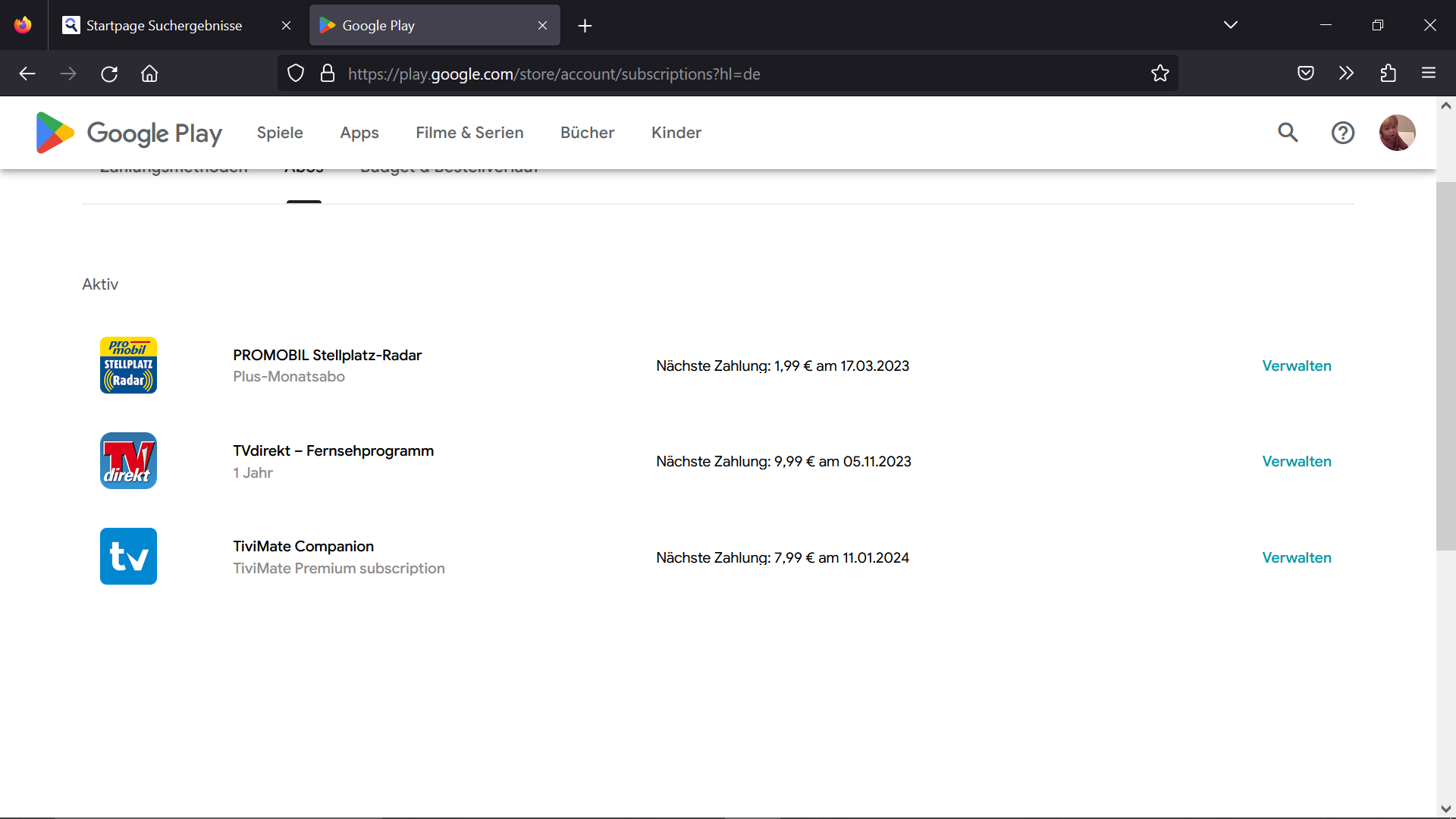1456x819 pixels.
Task: Expand the list all tabs chevron
Action: (1230, 25)
